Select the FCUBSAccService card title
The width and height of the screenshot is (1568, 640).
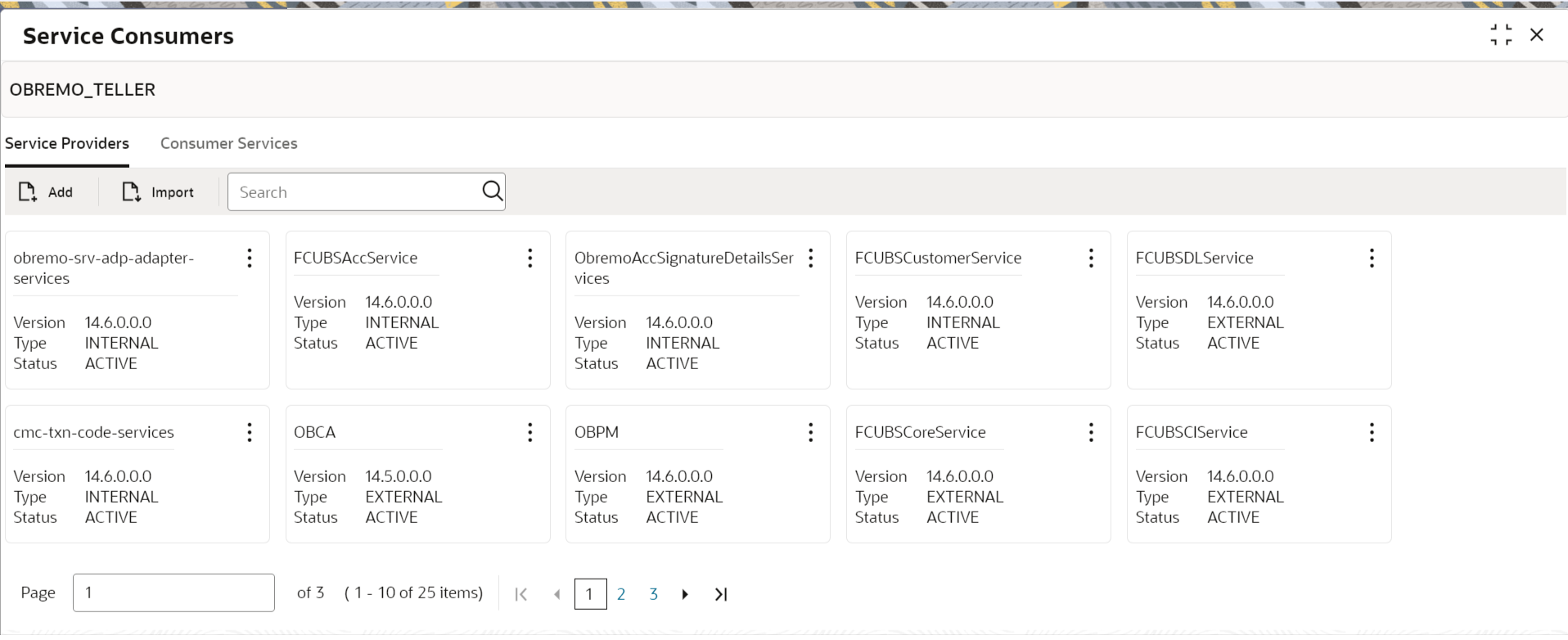[x=356, y=258]
